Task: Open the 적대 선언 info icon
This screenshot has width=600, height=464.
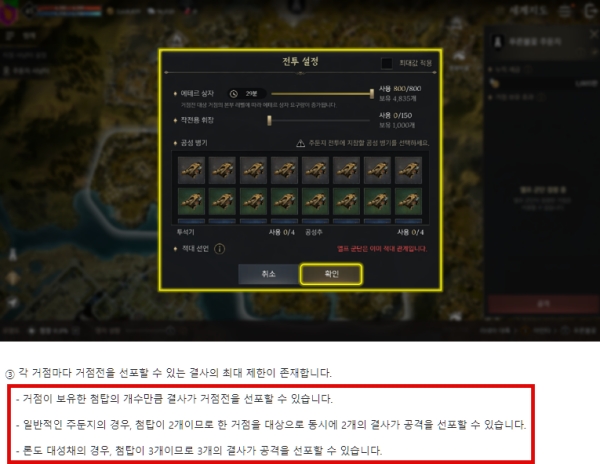Action: click(219, 249)
